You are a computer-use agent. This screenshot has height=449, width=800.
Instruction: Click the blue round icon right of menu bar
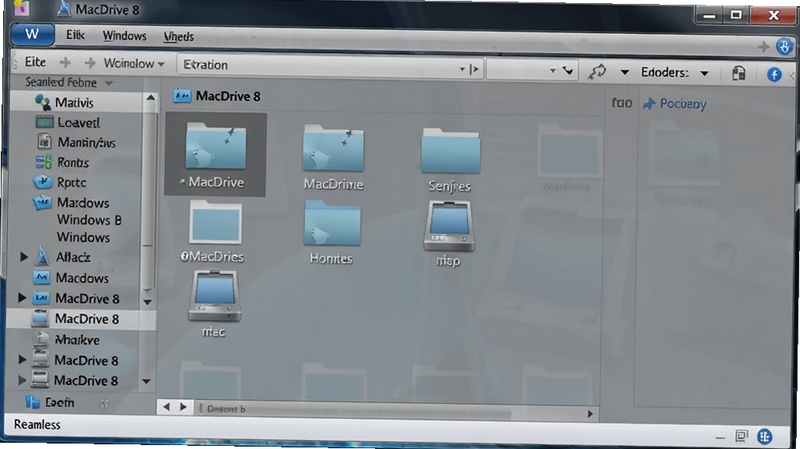785,47
